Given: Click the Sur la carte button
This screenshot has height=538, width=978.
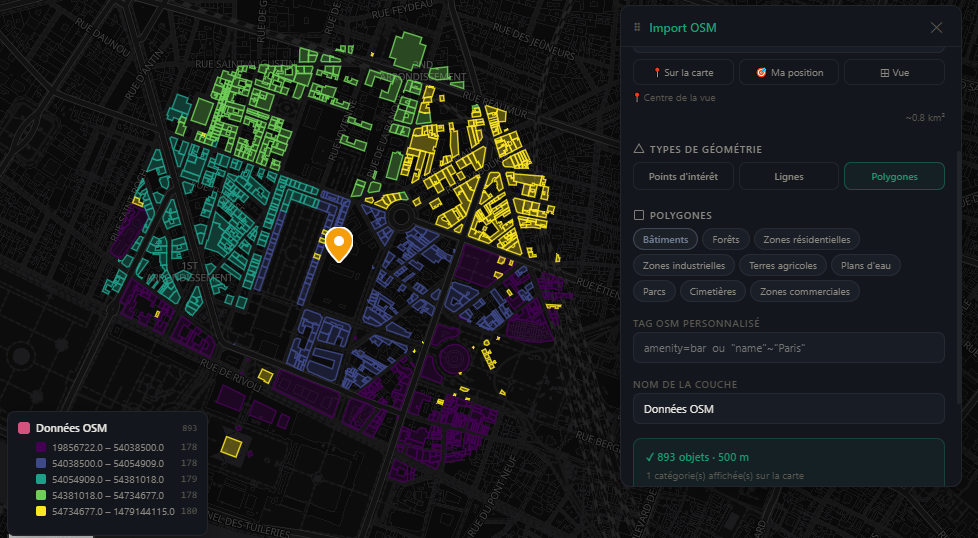Looking at the screenshot, I should point(683,72).
